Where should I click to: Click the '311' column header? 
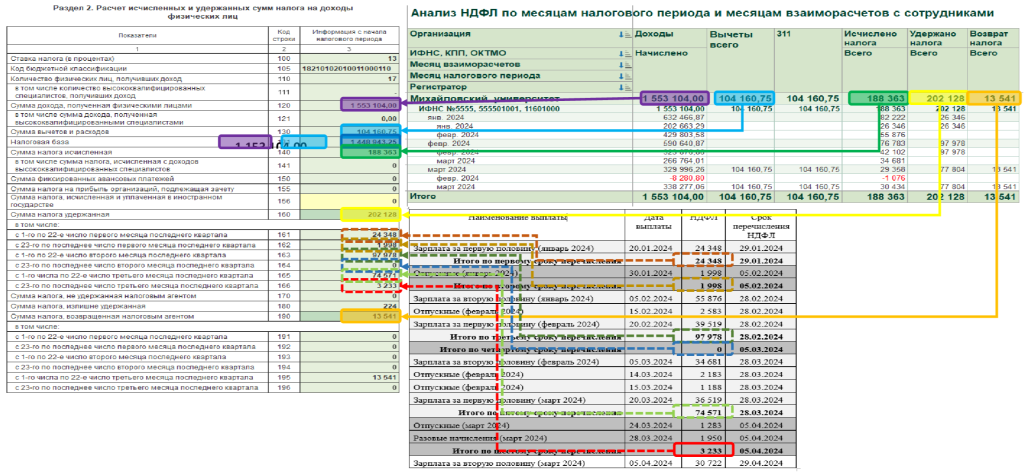point(785,33)
